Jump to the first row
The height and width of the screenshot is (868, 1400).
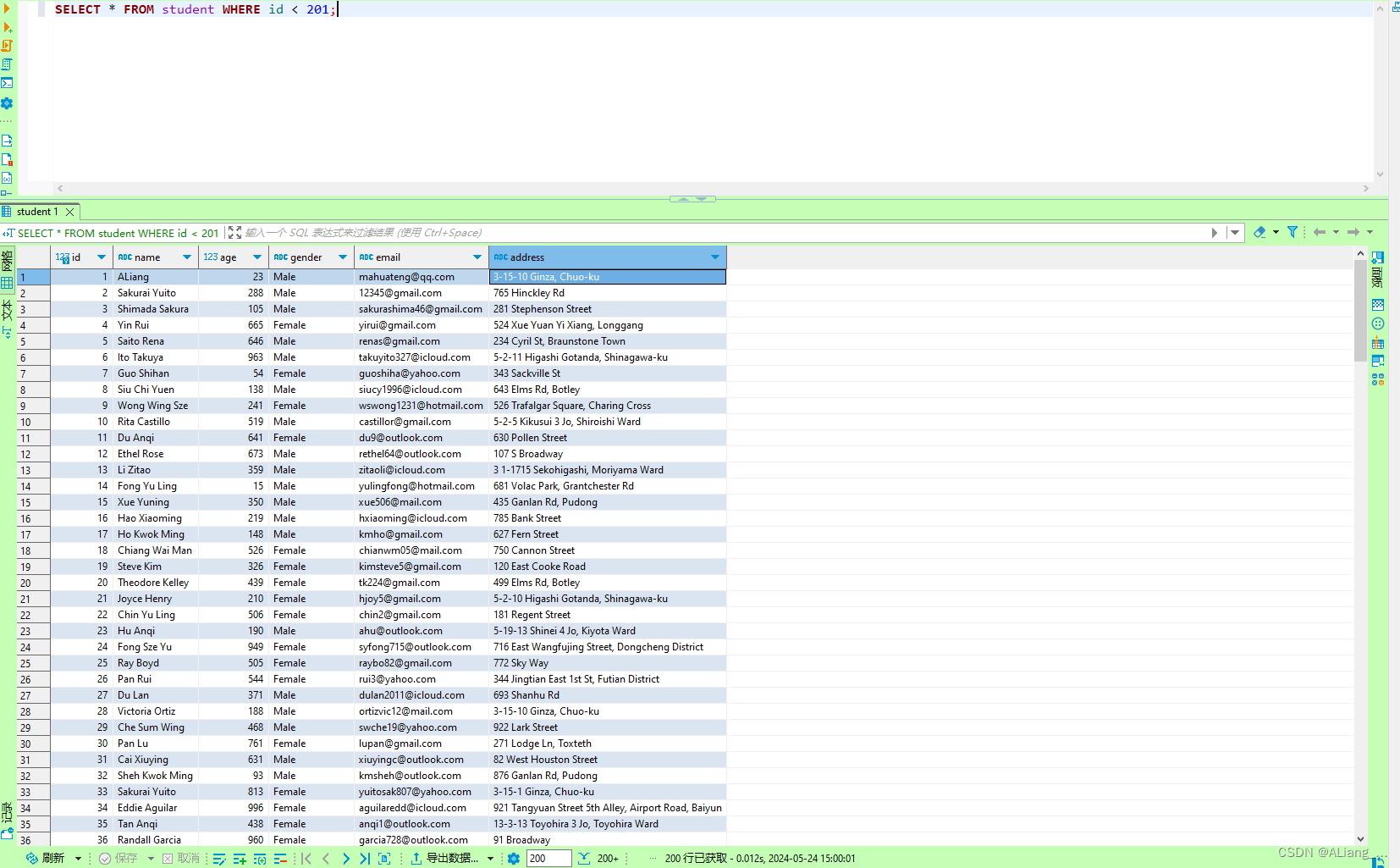(x=306, y=859)
